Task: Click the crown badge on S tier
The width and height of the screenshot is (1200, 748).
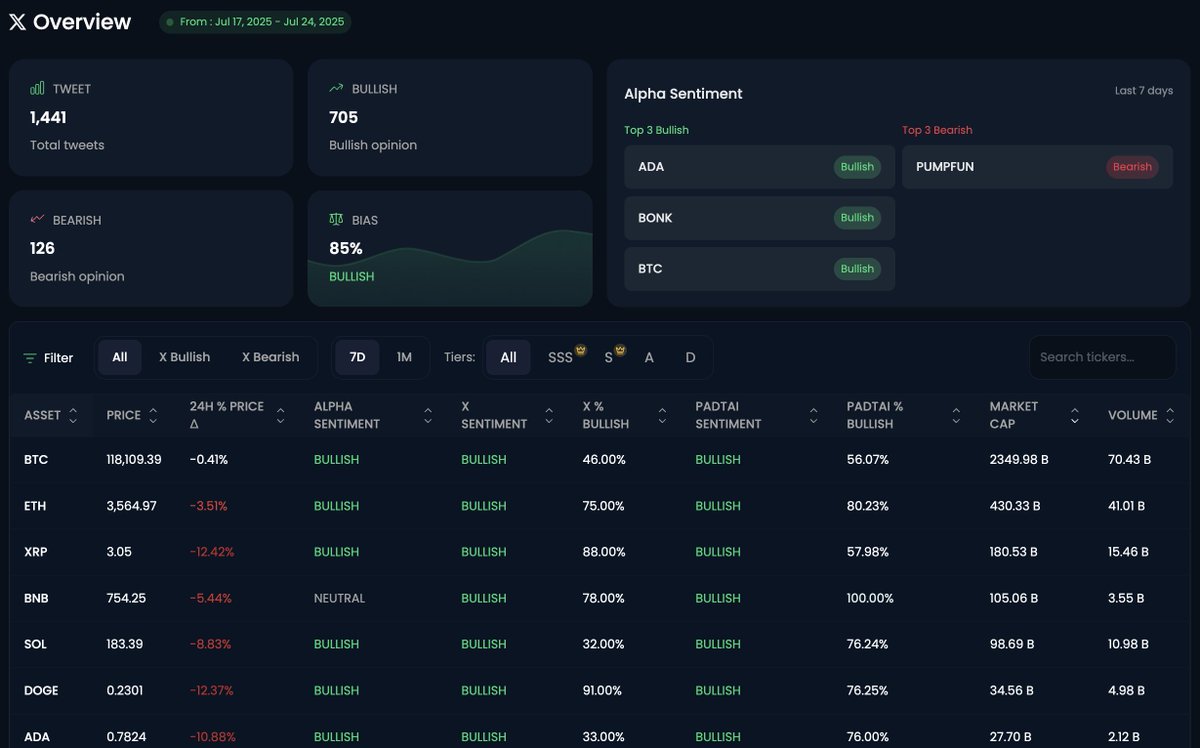Action: (619, 350)
